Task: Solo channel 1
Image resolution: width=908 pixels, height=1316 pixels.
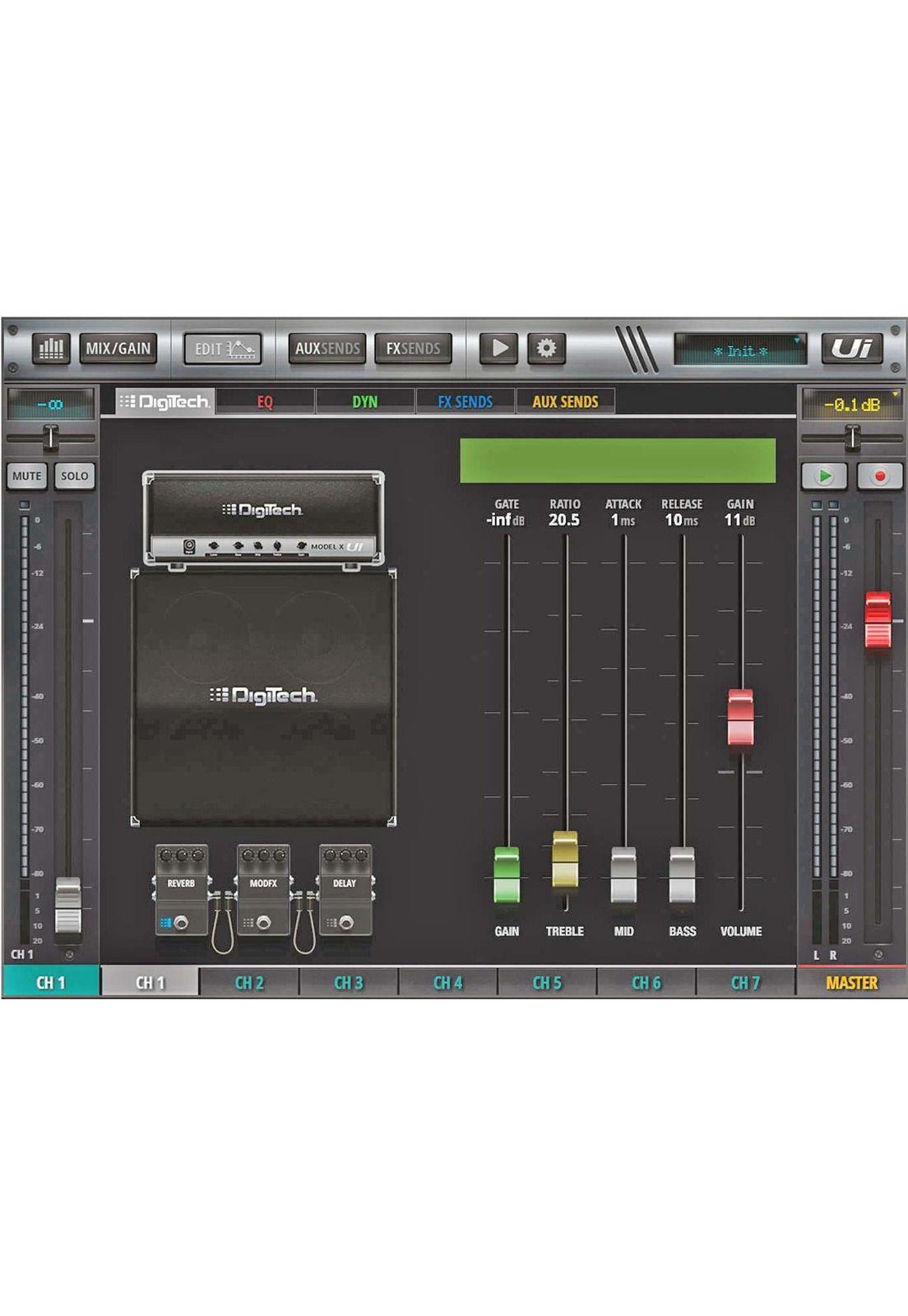Action: pos(74,475)
